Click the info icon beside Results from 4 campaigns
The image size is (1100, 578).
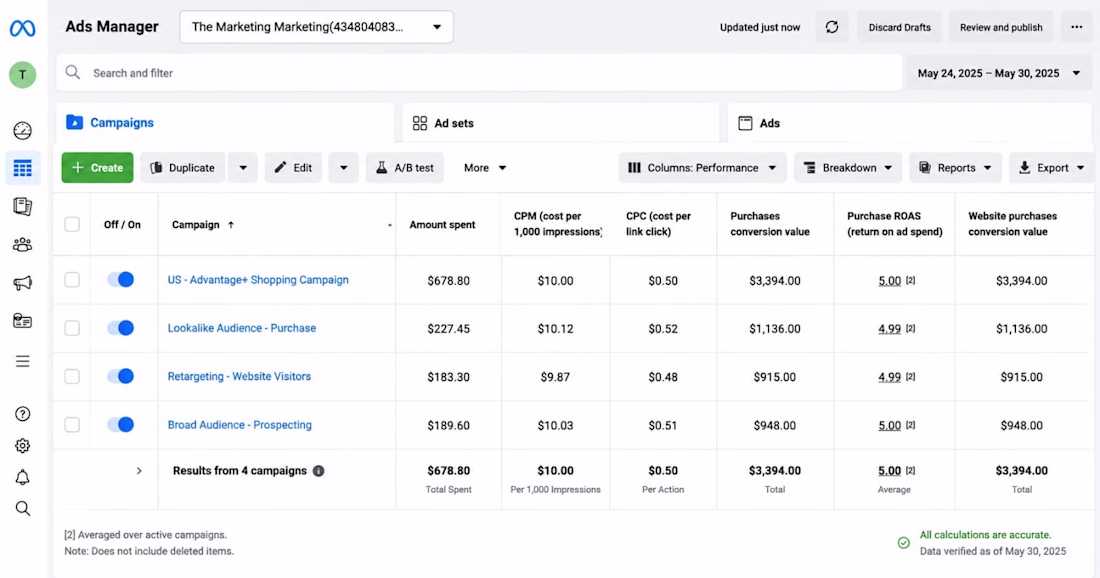click(x=318, y=471)
